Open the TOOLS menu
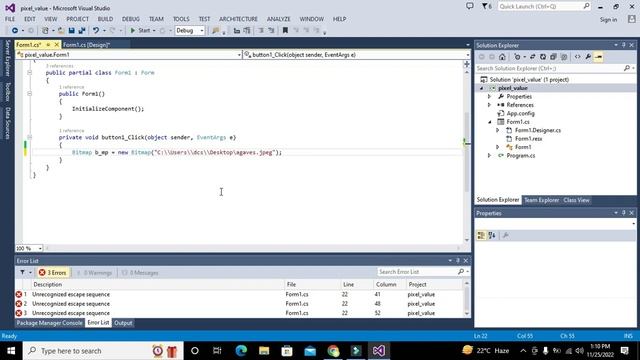640x360 pixels. [181, 19]
